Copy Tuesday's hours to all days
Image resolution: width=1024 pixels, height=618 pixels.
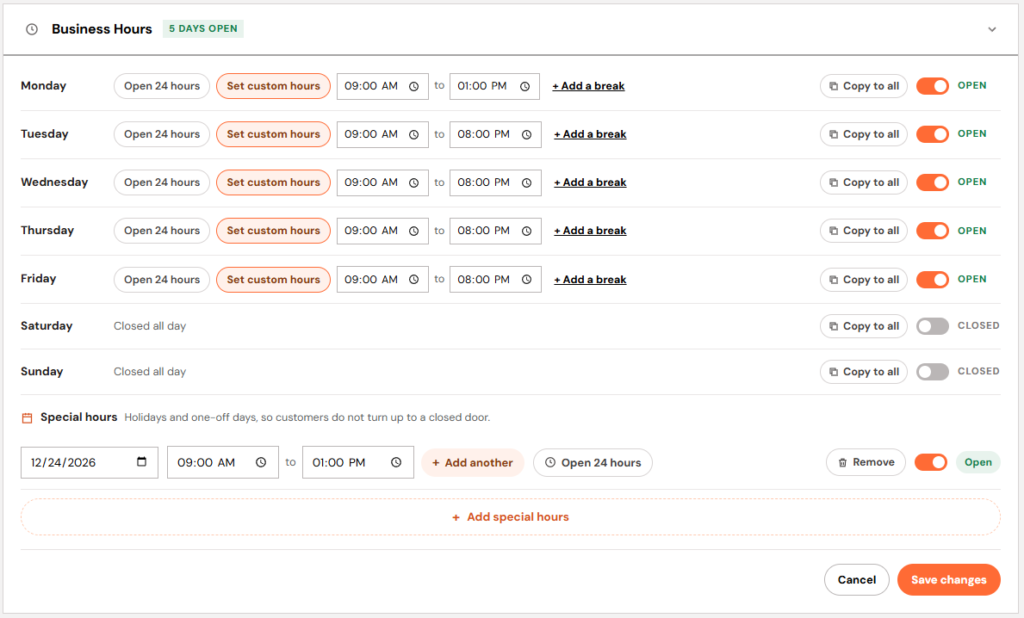coord(863,135)
